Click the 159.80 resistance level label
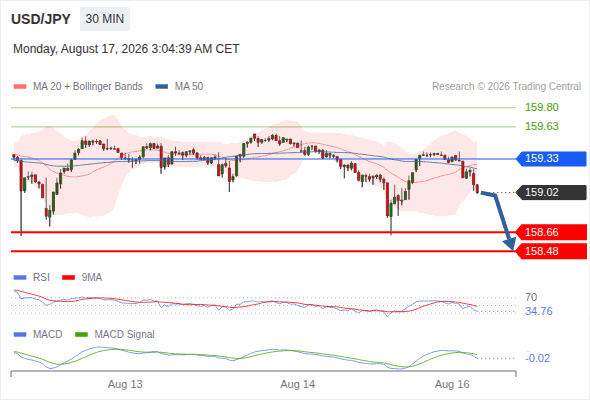Screen dimensions: 590x400 coord(542,107)
